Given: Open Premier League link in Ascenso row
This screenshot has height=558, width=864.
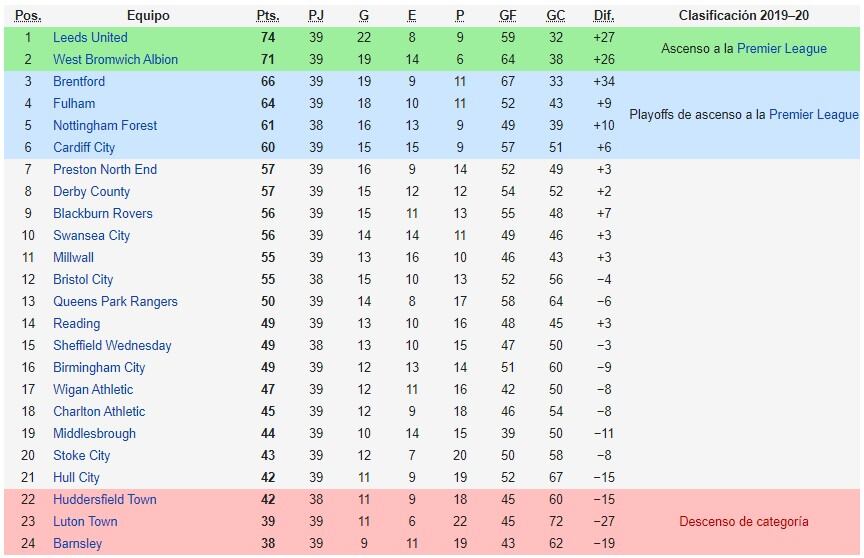Looking at the screenshot, I should coord(782,48).
